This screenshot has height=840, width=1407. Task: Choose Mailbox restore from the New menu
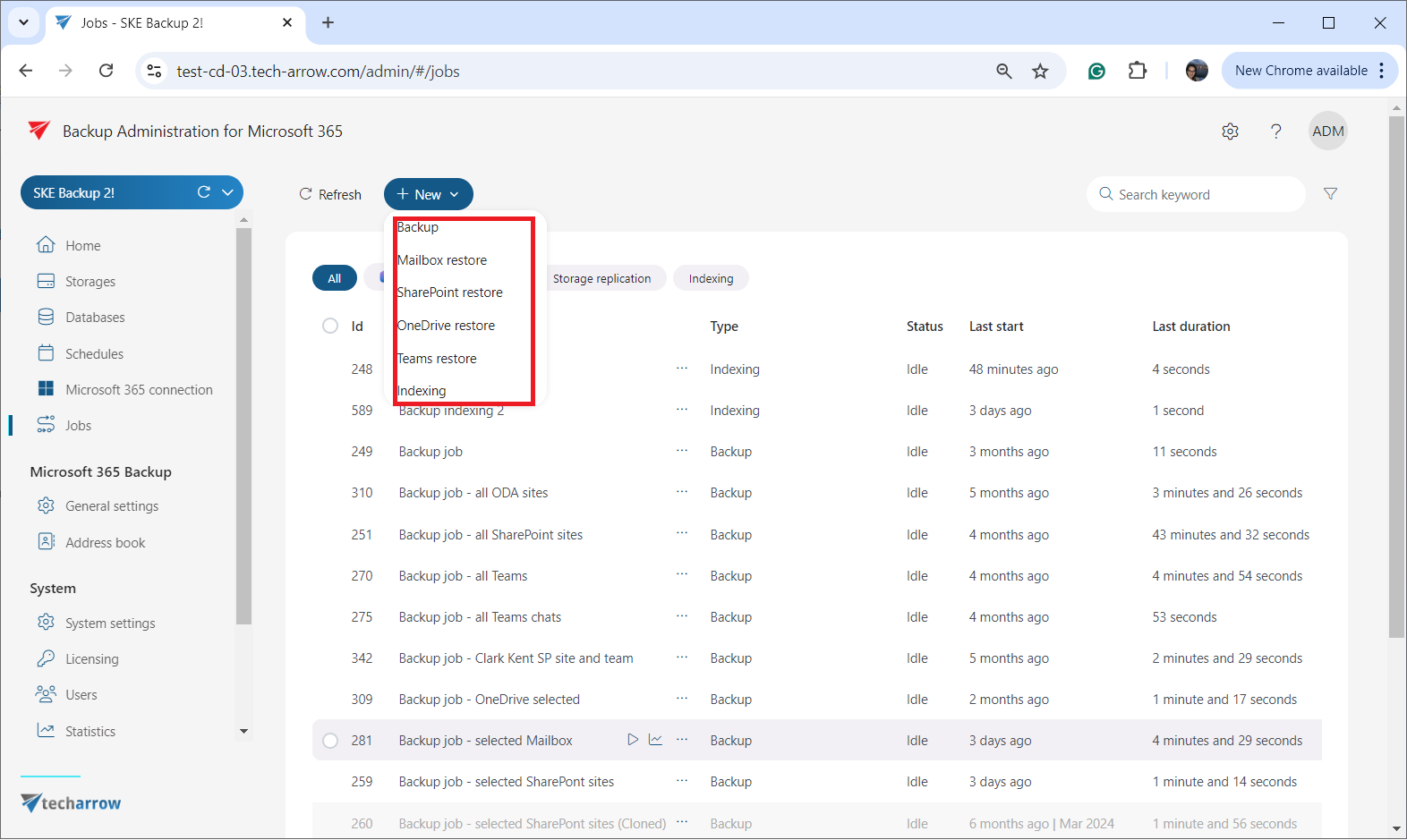pos(442,260)
